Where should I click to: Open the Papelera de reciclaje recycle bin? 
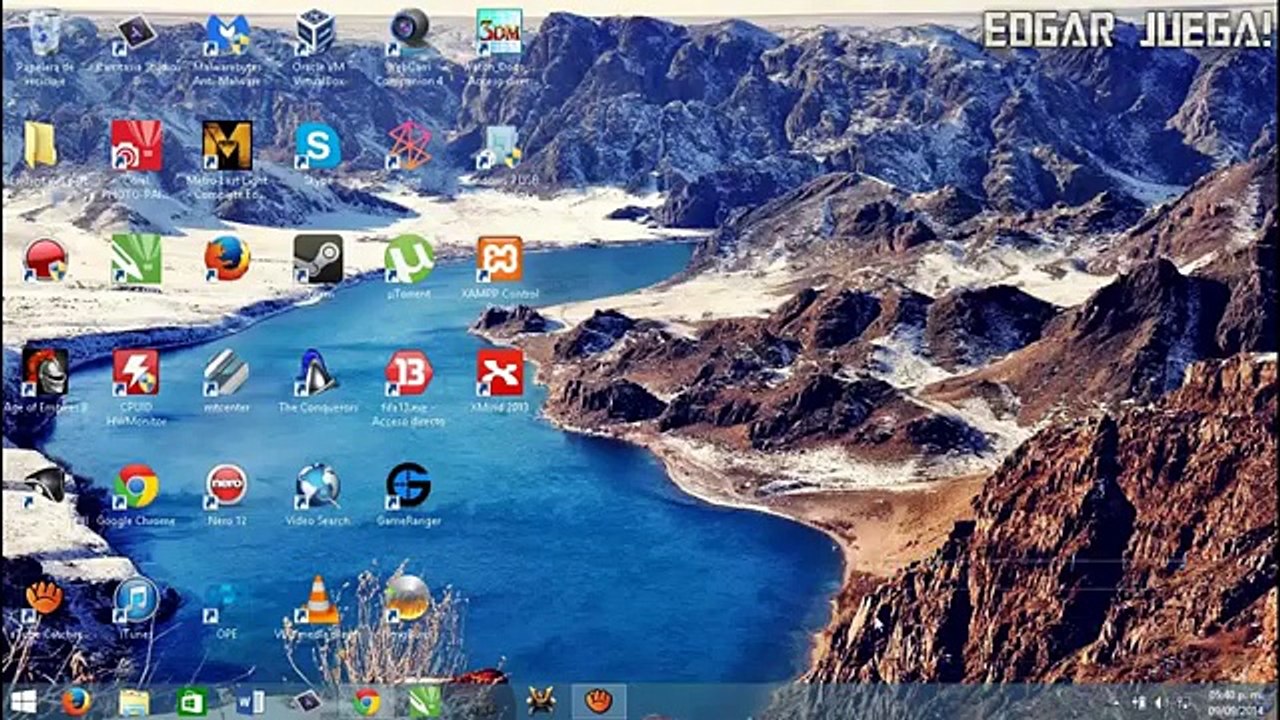(x=45, y=33)
